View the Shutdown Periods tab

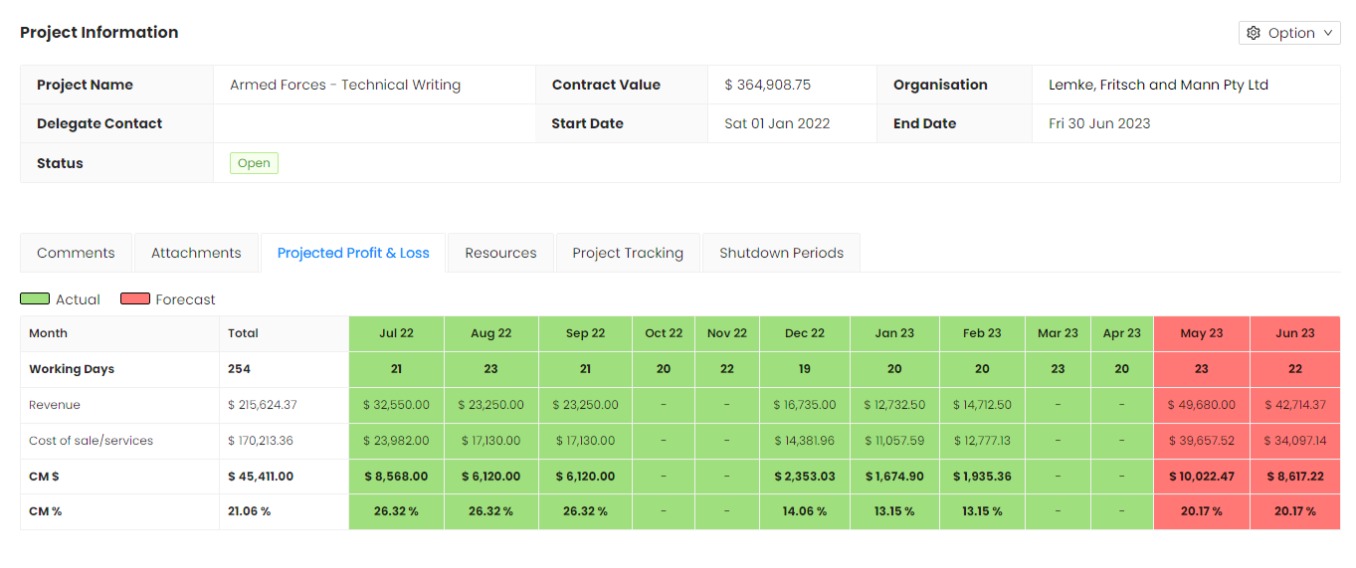point(781,253)
